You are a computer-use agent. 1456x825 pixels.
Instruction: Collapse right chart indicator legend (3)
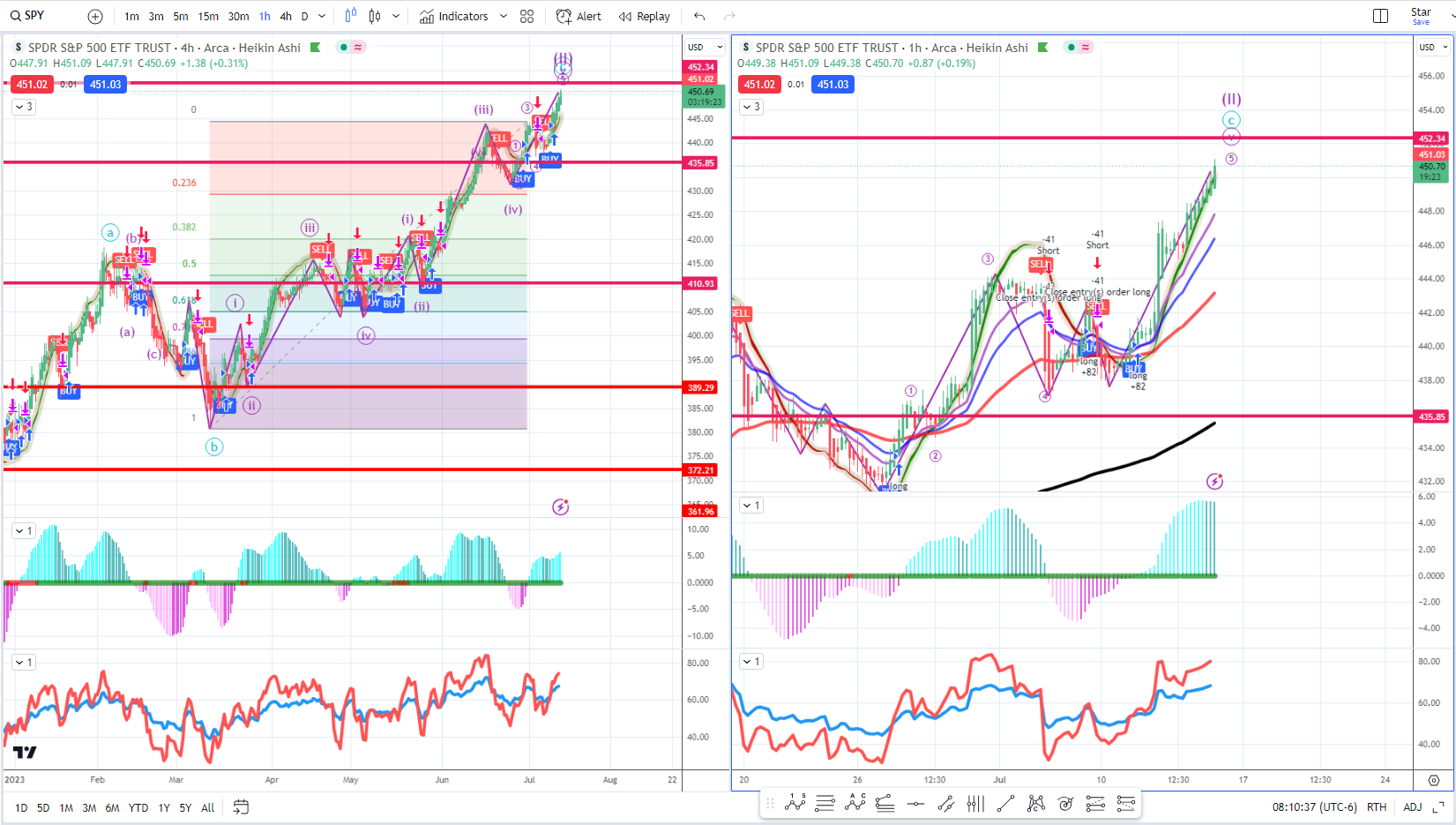750,107
